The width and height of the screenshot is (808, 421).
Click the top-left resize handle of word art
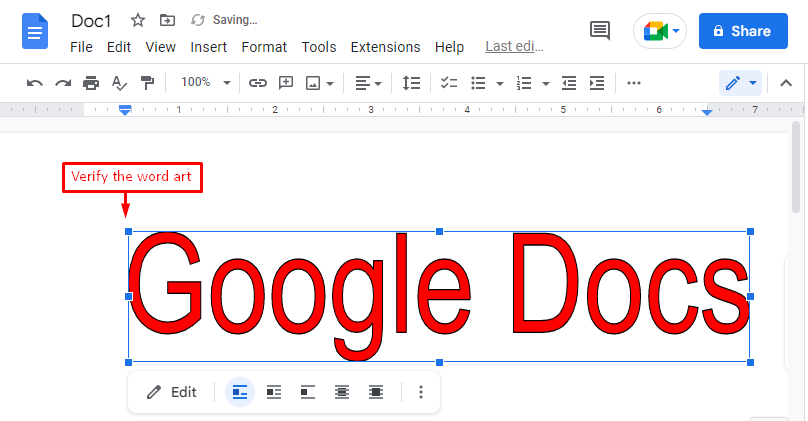pos(128,231)
